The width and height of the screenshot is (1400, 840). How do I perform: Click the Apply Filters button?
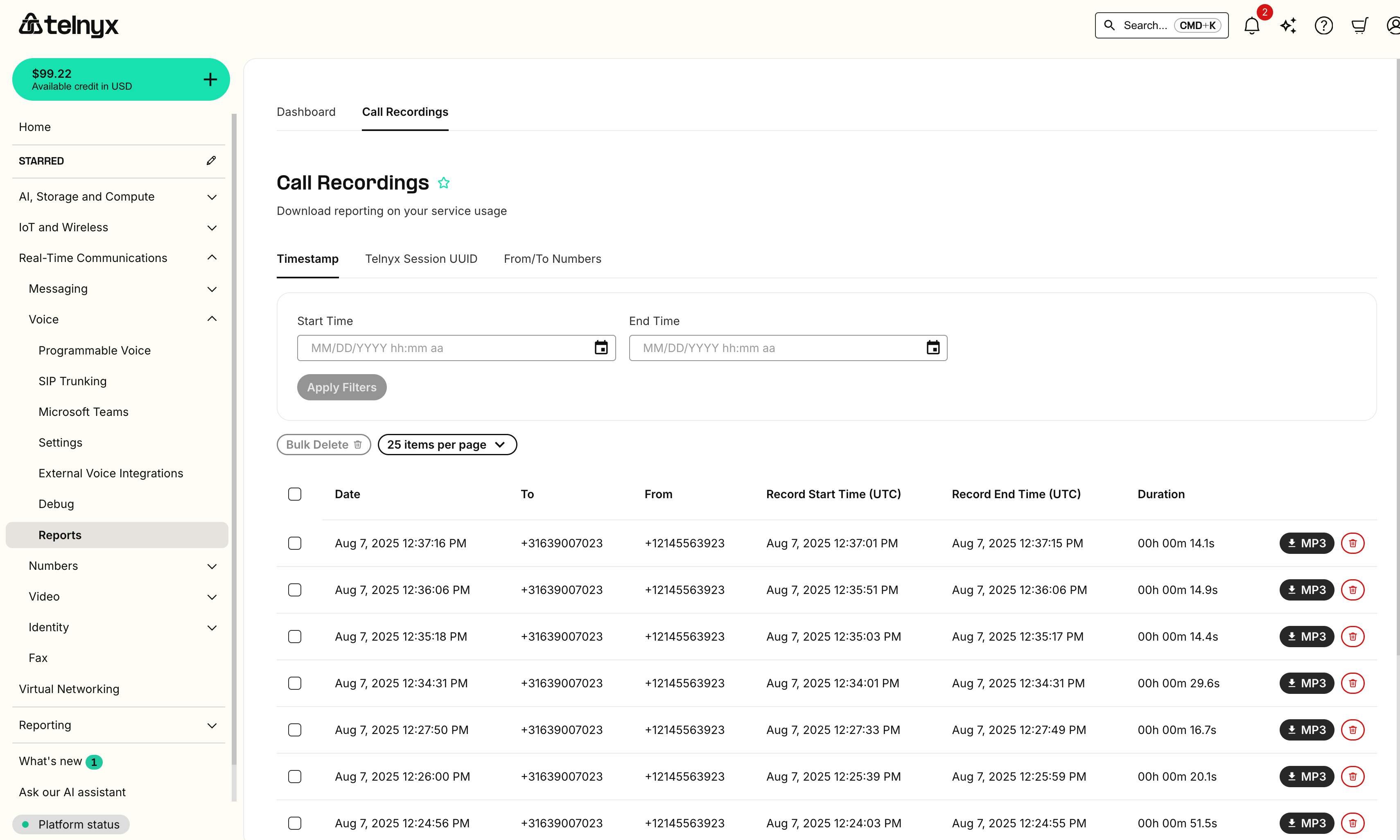coord(341,387)
